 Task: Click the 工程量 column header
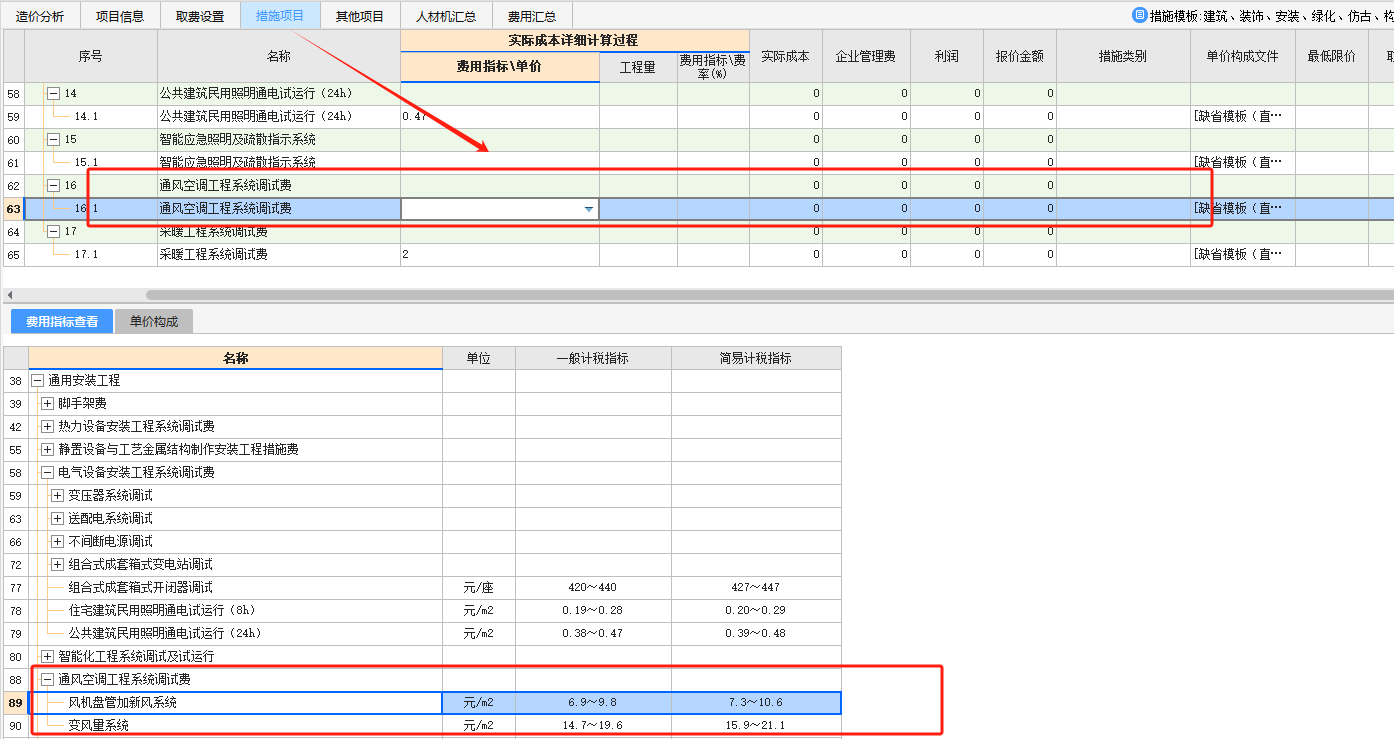point(638,67)
